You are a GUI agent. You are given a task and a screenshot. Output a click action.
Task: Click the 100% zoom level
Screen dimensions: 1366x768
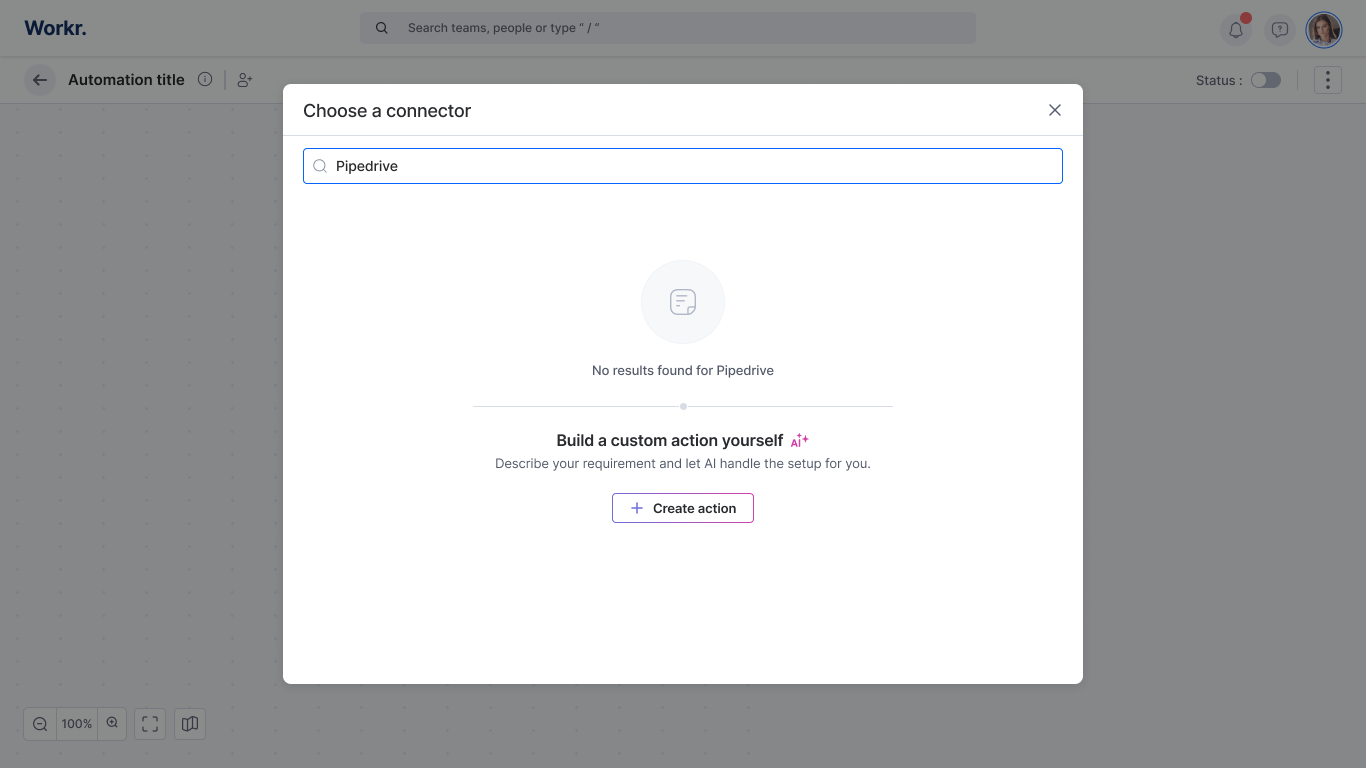(x=77, y=724)
